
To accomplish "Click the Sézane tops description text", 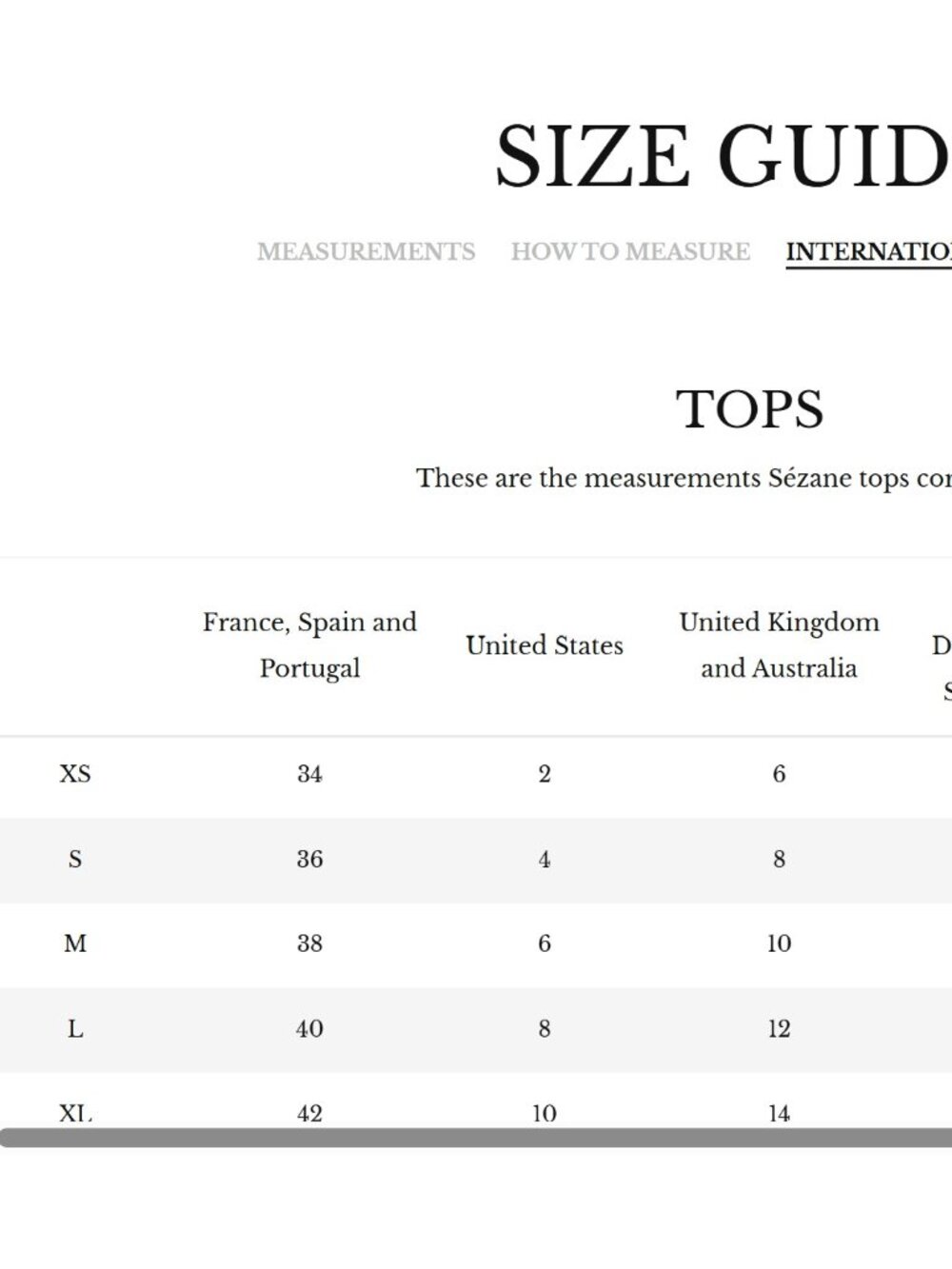I will click(x=684, y=478).
